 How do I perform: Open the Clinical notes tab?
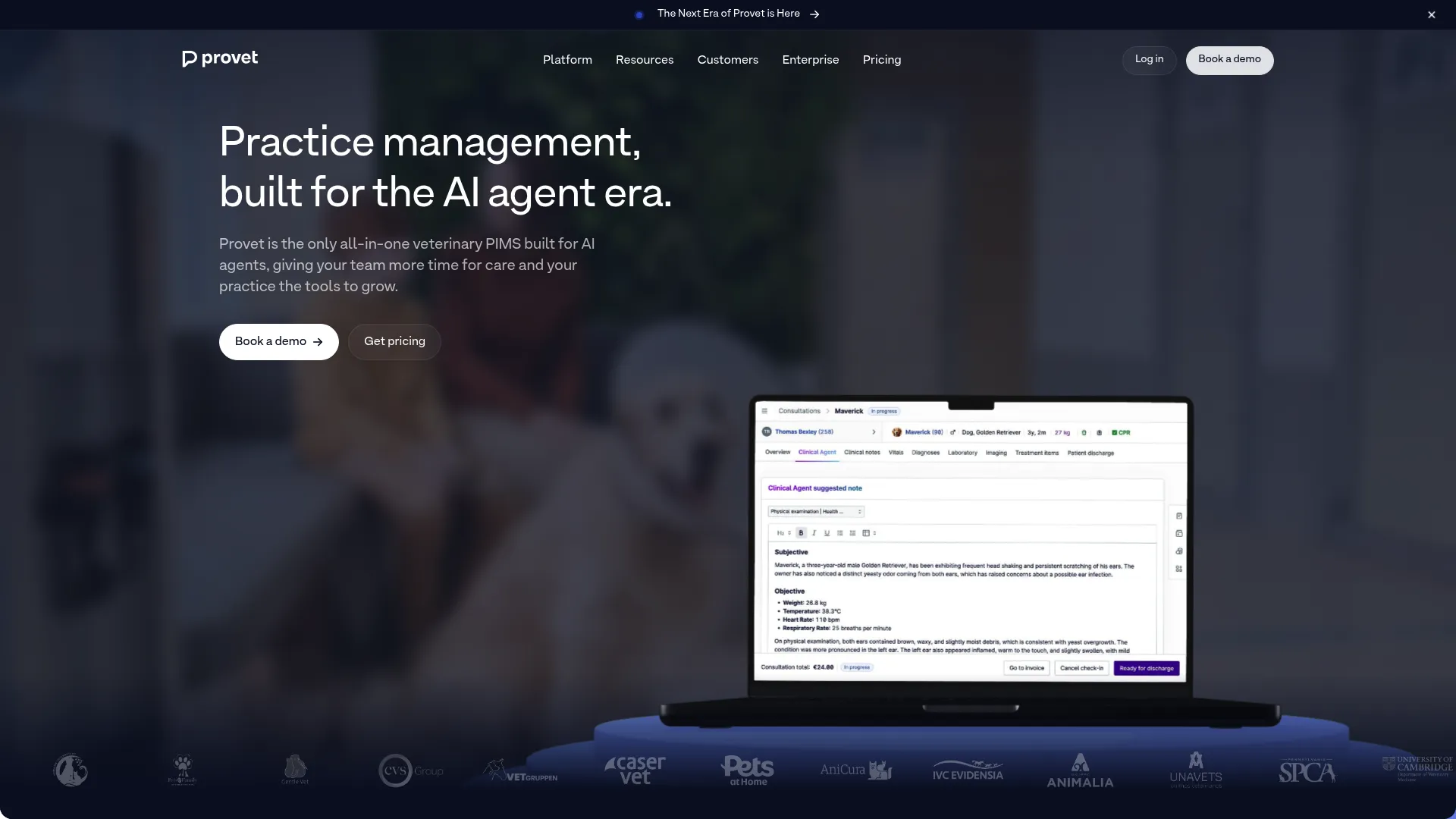click(862, 452)
